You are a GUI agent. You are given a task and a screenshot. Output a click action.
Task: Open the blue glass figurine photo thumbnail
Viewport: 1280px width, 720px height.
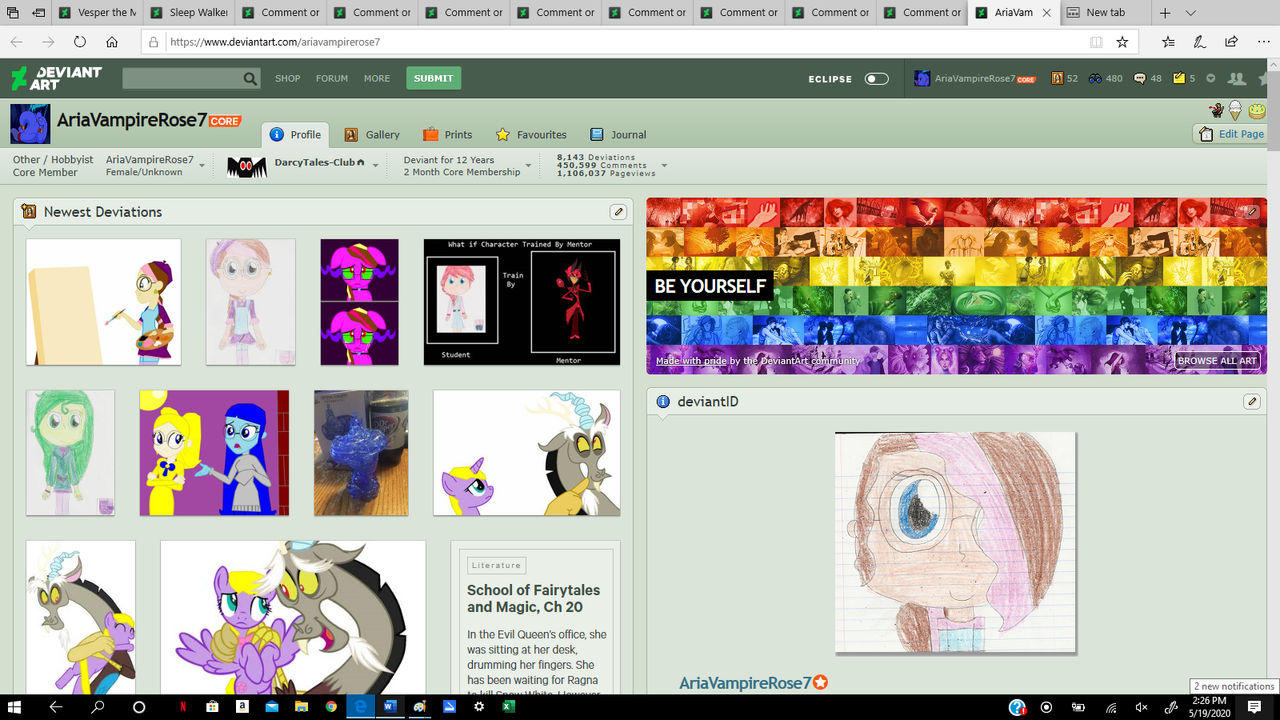tap(361, 453)
